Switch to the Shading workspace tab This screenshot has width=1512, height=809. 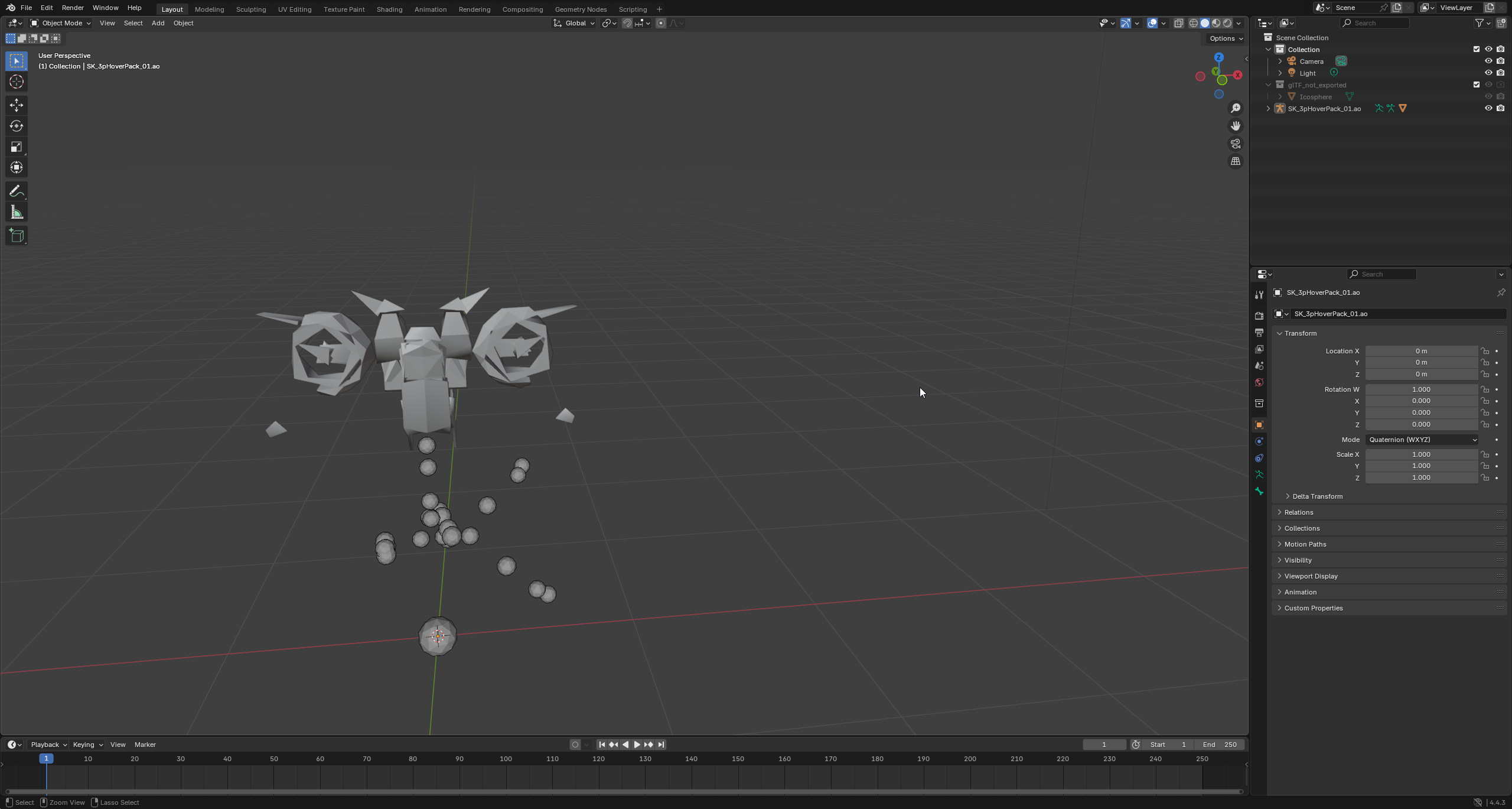(x=389, y=9)
